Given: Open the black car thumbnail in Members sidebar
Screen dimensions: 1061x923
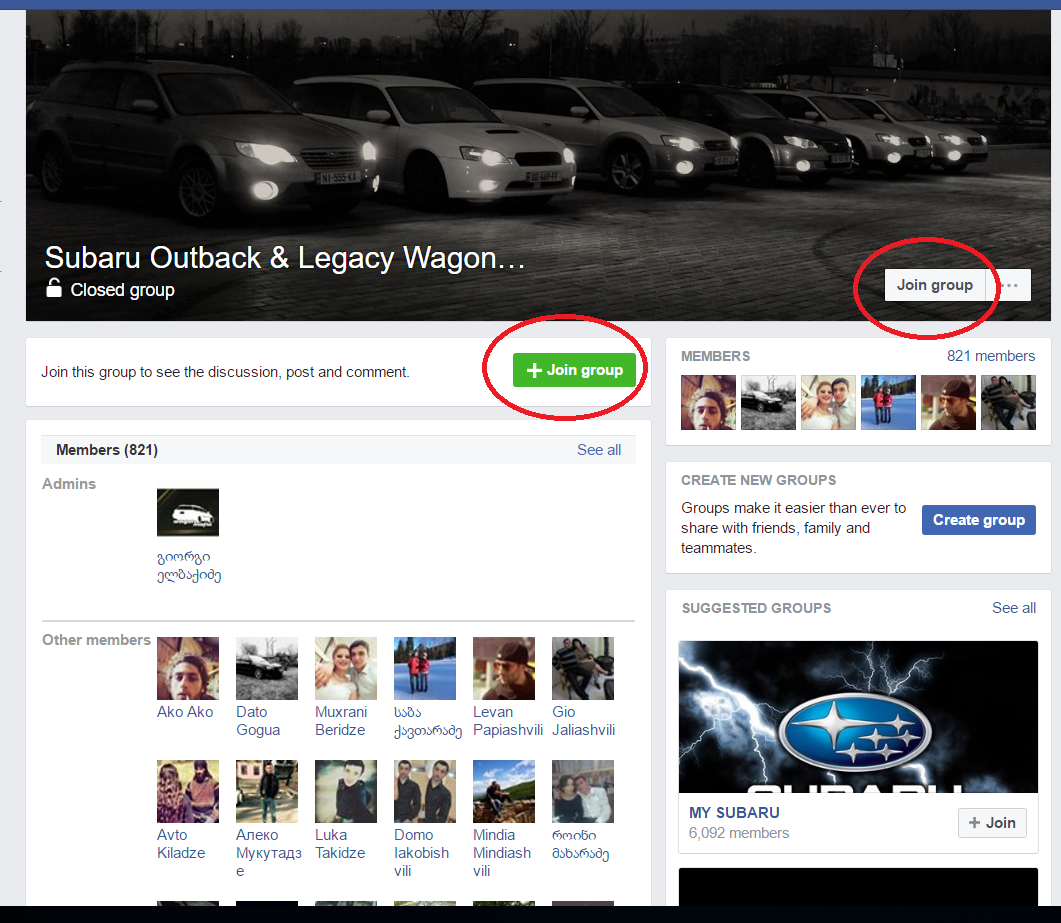Looking at the screenshot, I should pyautogui.click(x=768, y=403).
